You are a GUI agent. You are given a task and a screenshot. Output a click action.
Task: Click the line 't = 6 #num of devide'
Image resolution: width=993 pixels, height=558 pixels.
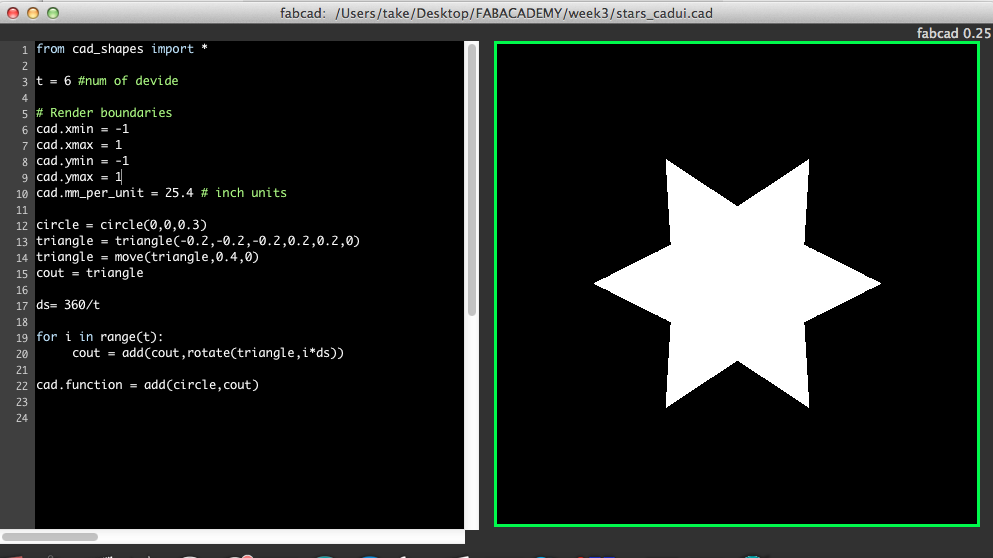tap(107, 81)
